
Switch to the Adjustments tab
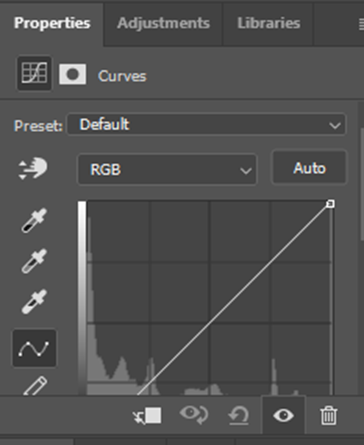[x=163, y=23]
